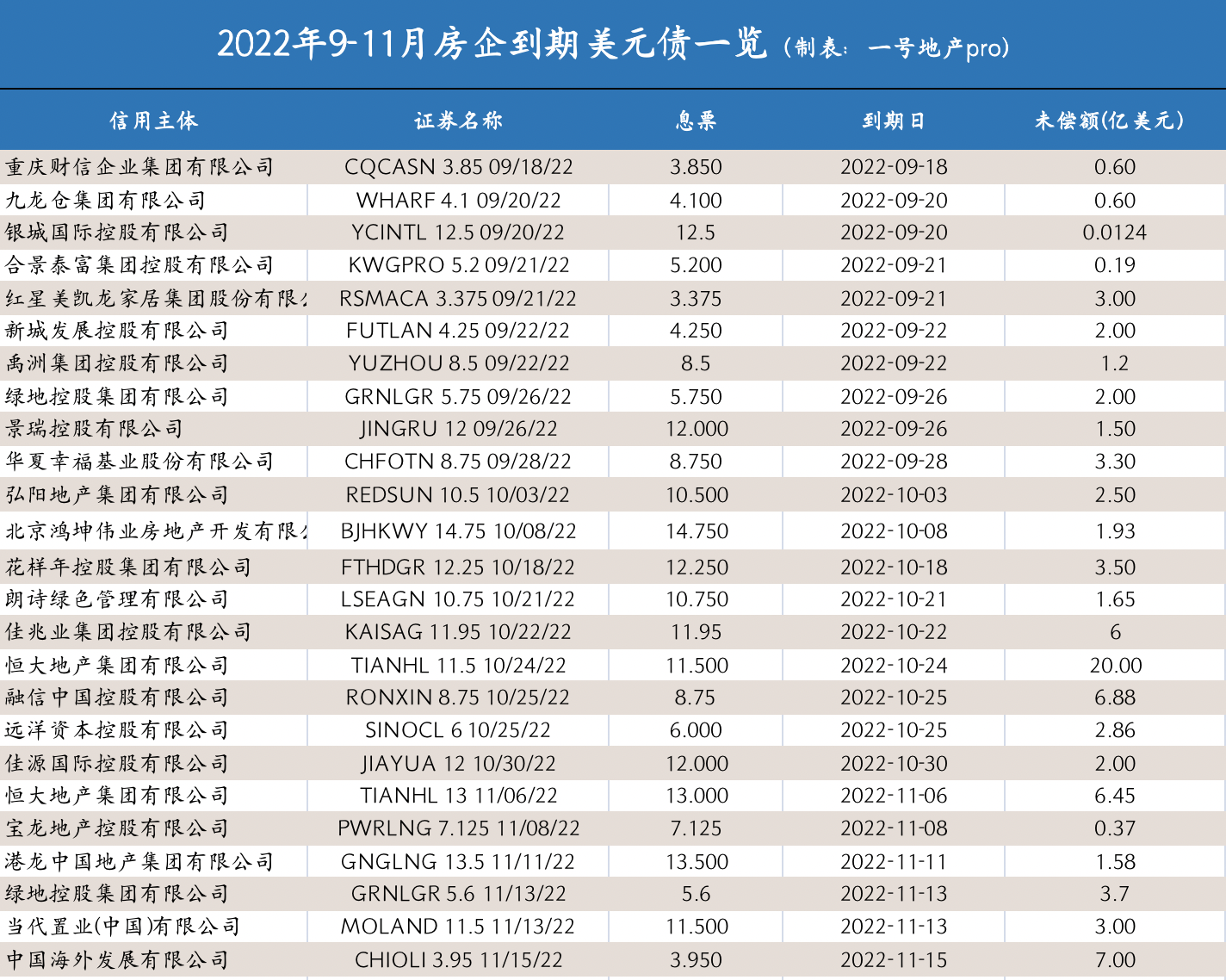Select the security CHFOTN 8.75 09/28/22

tap(458, 462)
